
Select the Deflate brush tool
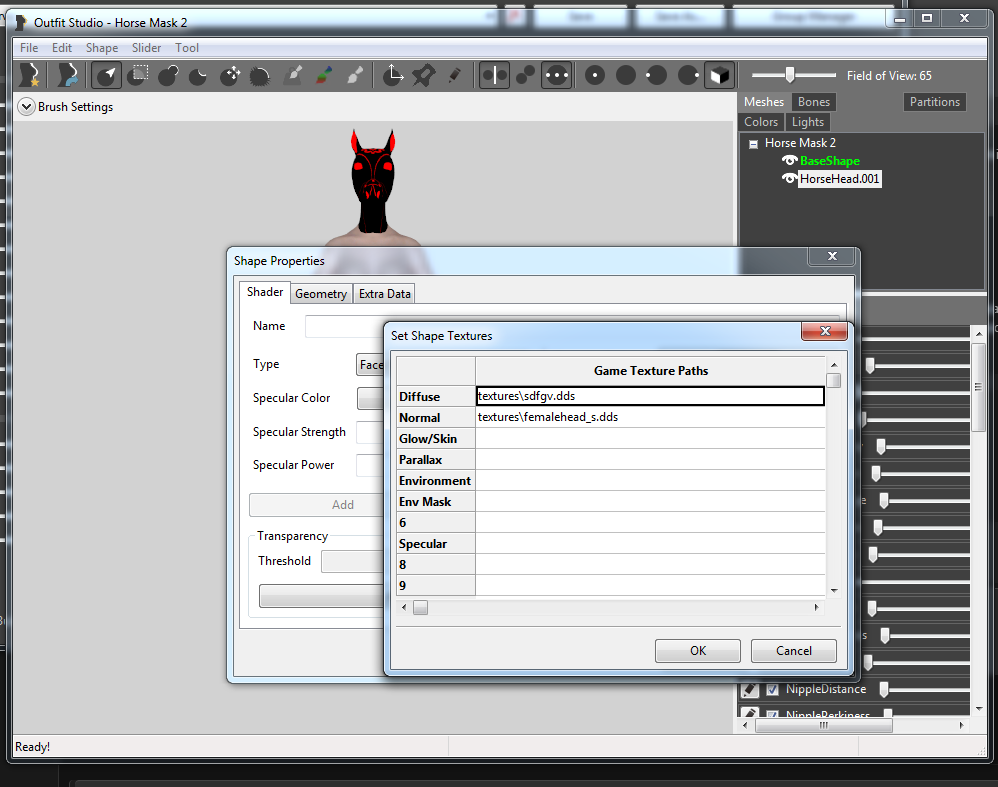199,75
